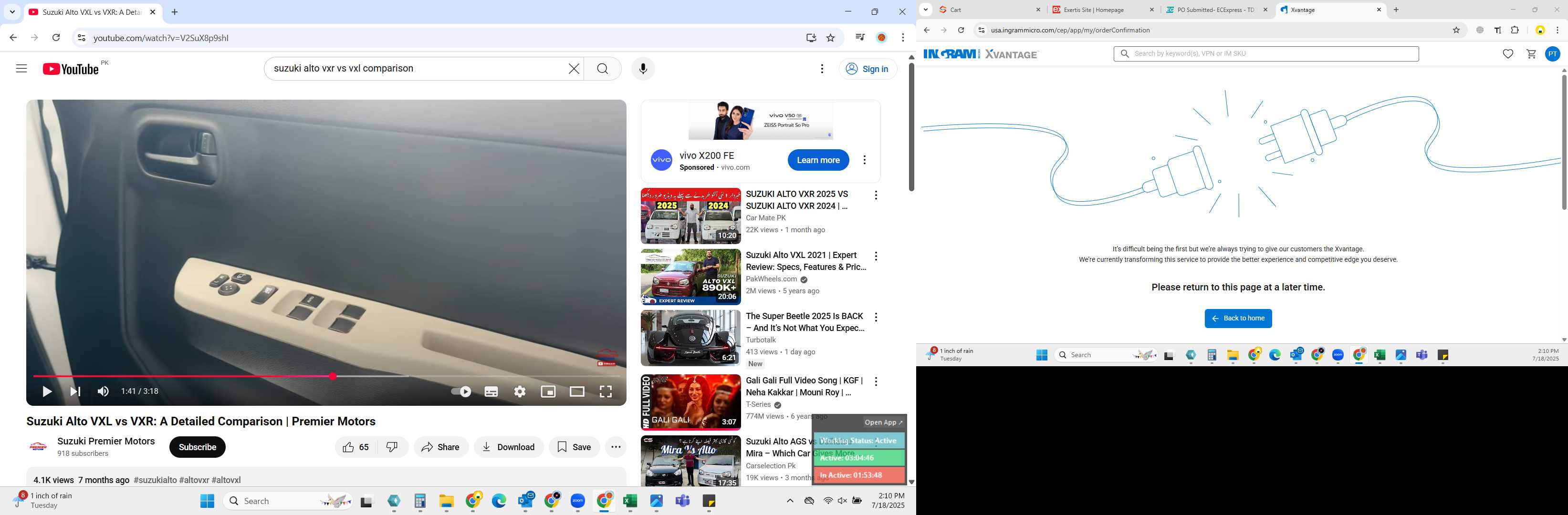1568x515 pixels.
Task: Play the paused Suzuki Alto video
Action: pyautogui.click(x=47, y=391)
